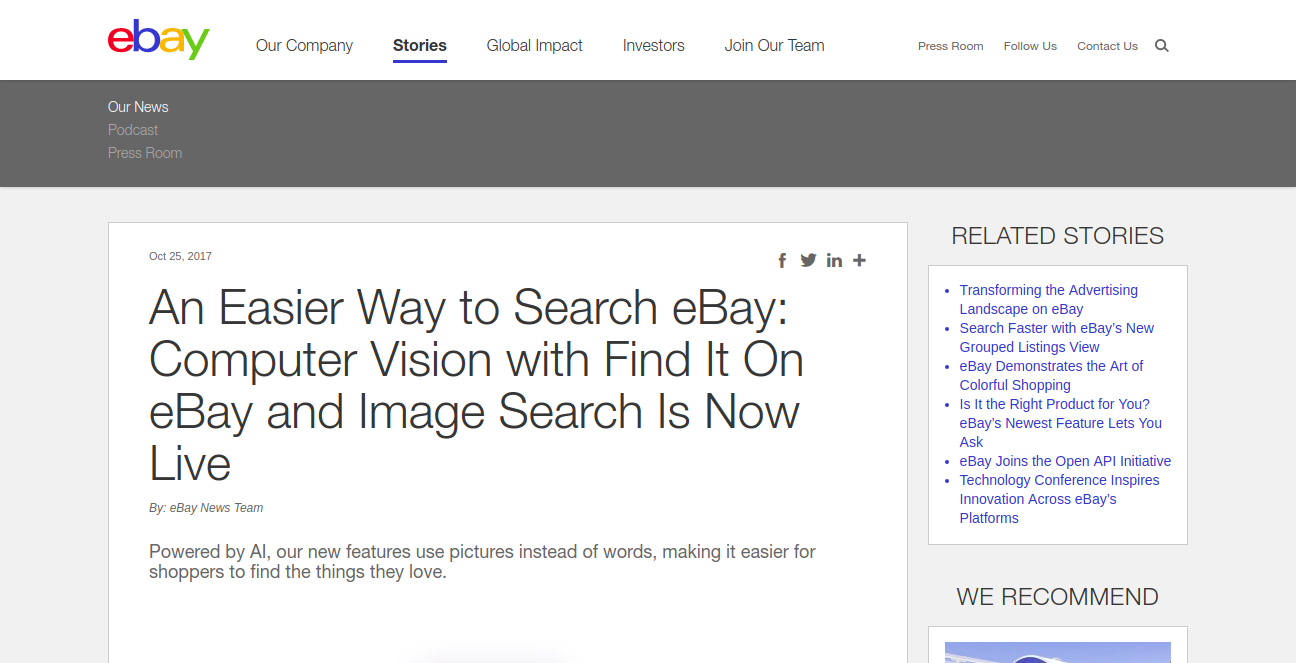Click the 'Powered by AI' summary paragraph
The height and width of the screenshot is (663, 1296).
(x=482, y=562)
